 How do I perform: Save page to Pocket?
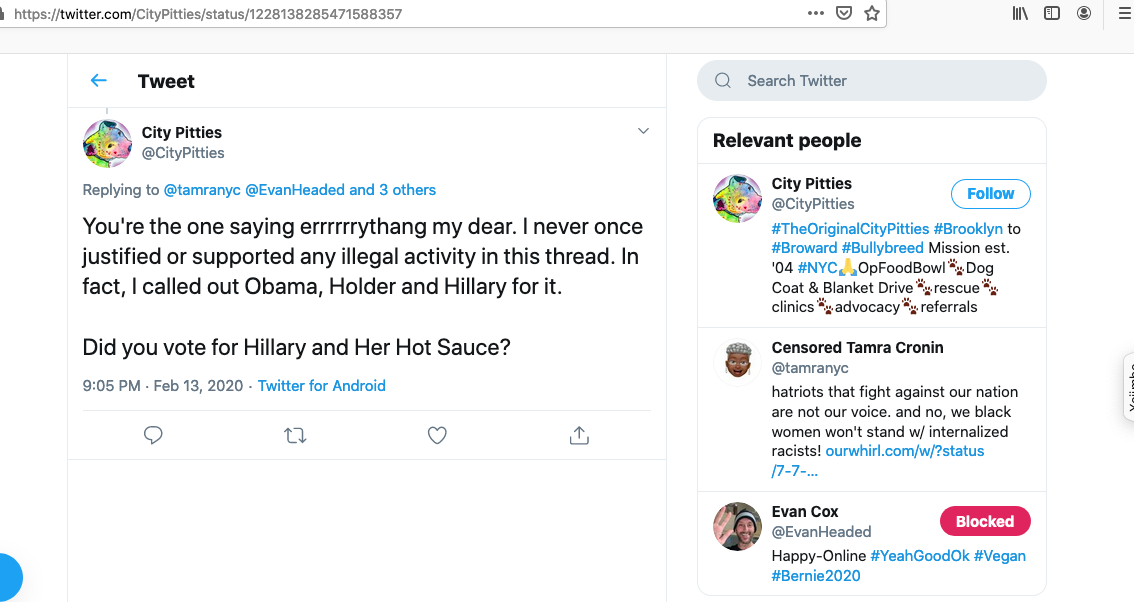844,14
